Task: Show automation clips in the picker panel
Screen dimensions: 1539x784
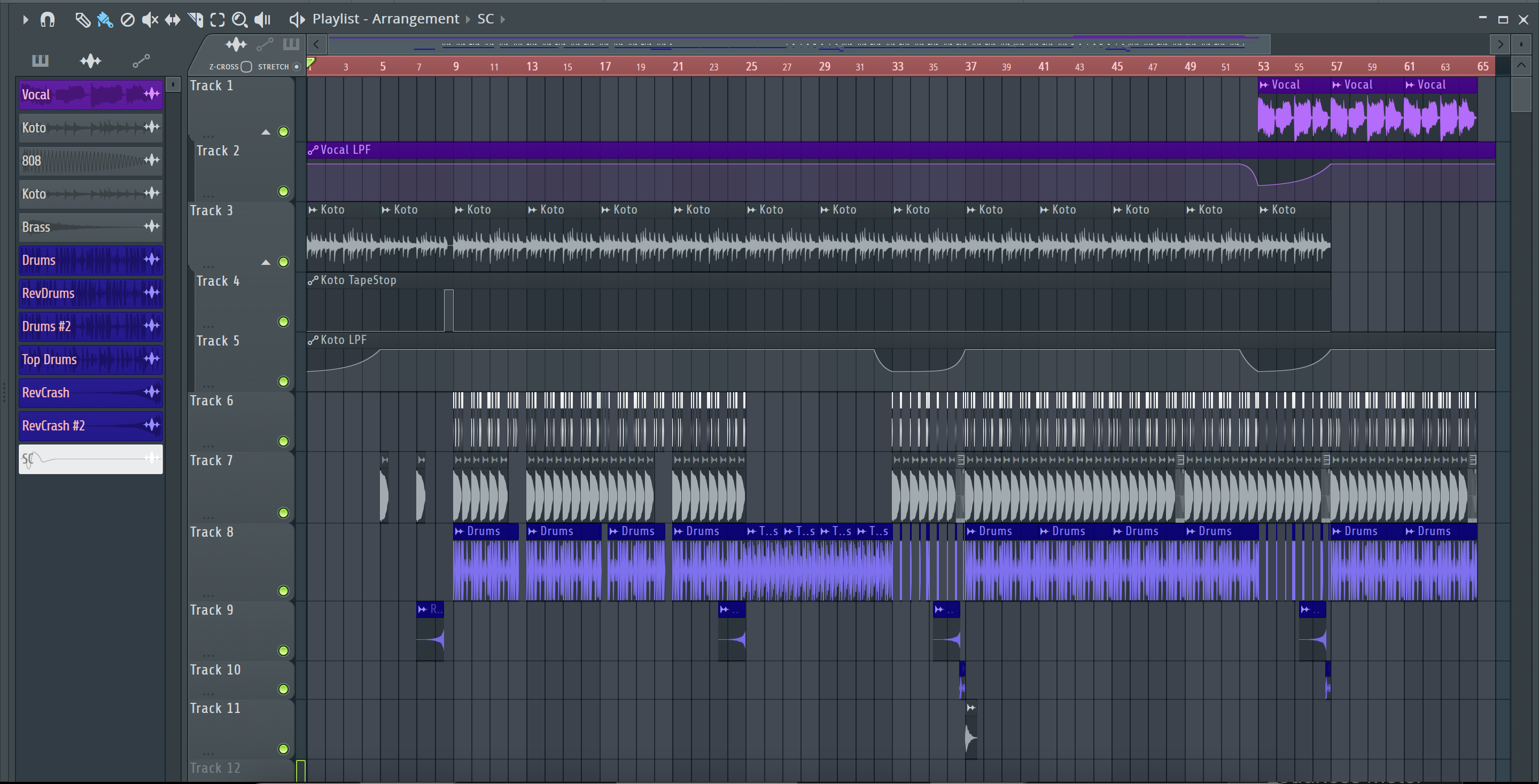Action: (141, 60)
